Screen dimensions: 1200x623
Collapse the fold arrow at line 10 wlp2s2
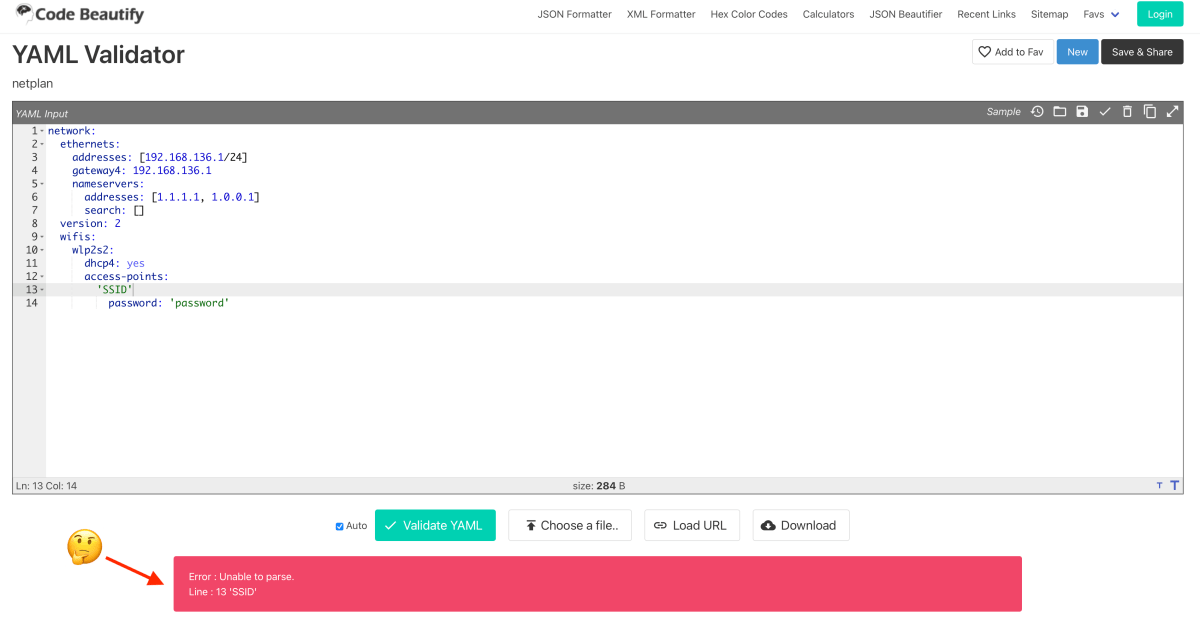click(42, 250)
